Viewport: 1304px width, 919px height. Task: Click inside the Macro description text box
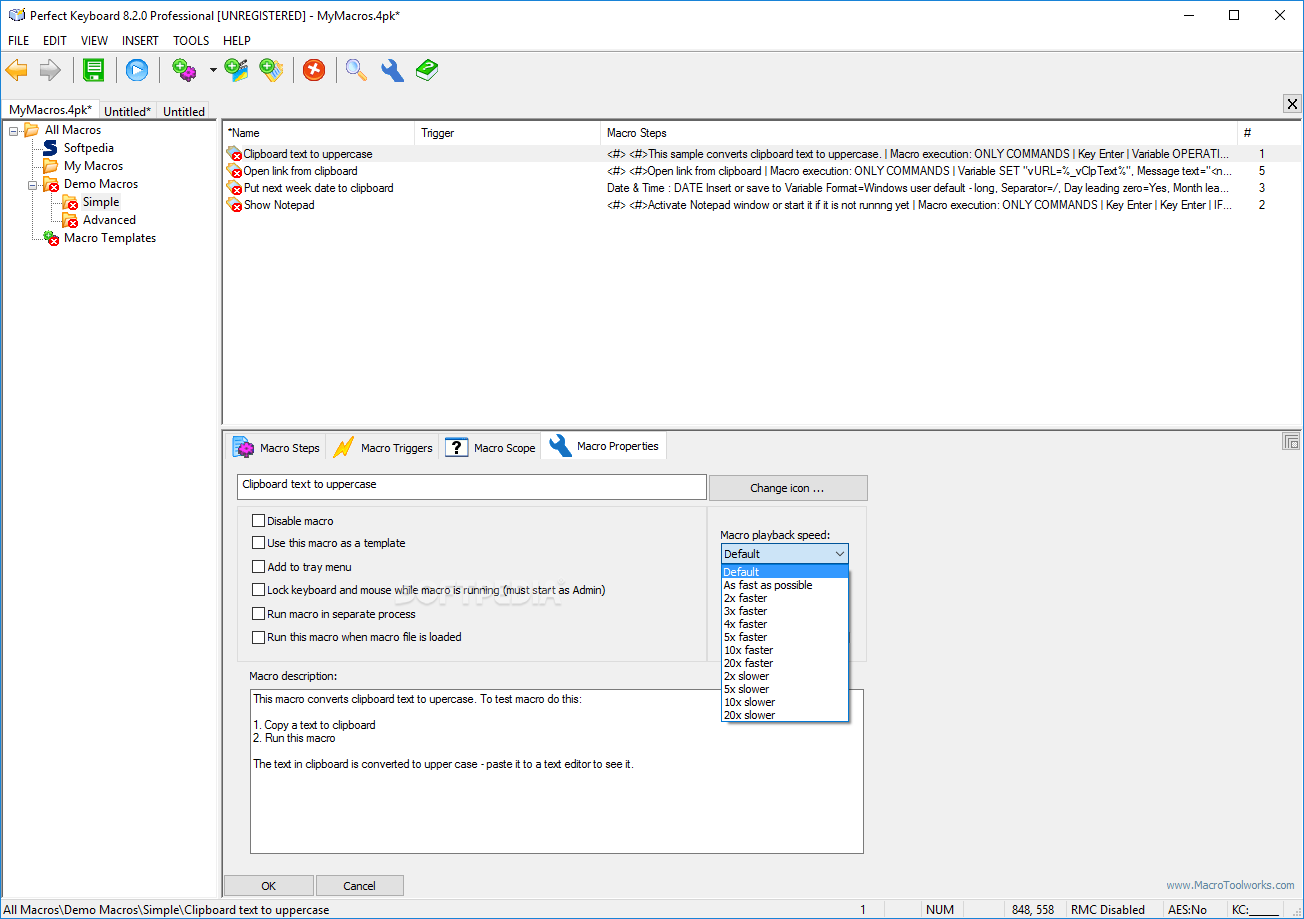pyautogui.click(x=556, y=771)
